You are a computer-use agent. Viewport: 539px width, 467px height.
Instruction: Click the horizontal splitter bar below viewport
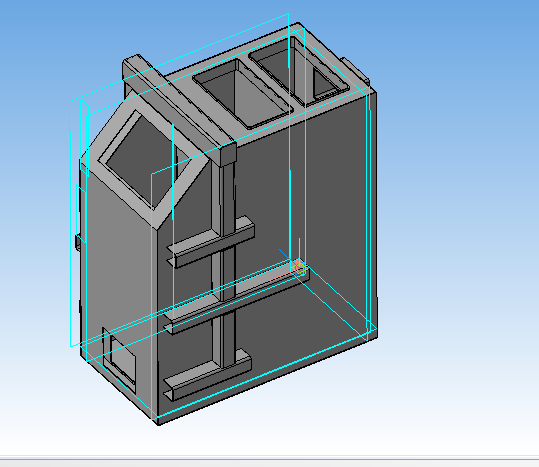point(270,458)
